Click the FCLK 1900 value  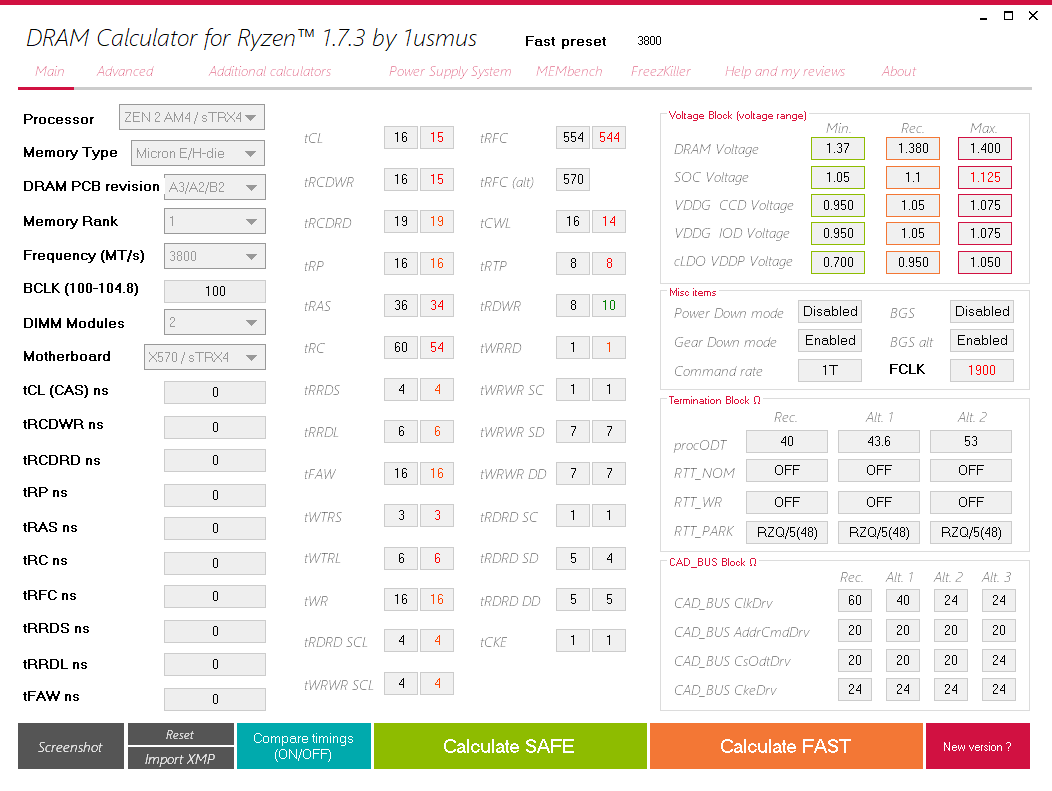pyautogui.click(x=982, y=370)
